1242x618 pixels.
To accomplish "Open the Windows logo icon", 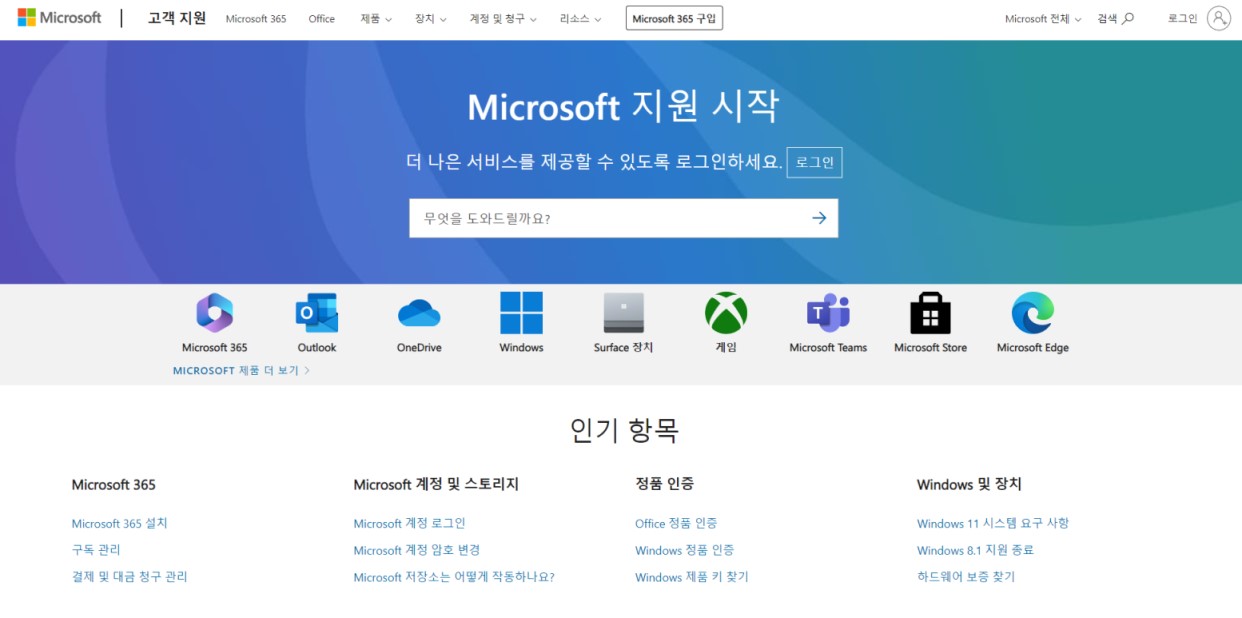I will tap(521, 313).
